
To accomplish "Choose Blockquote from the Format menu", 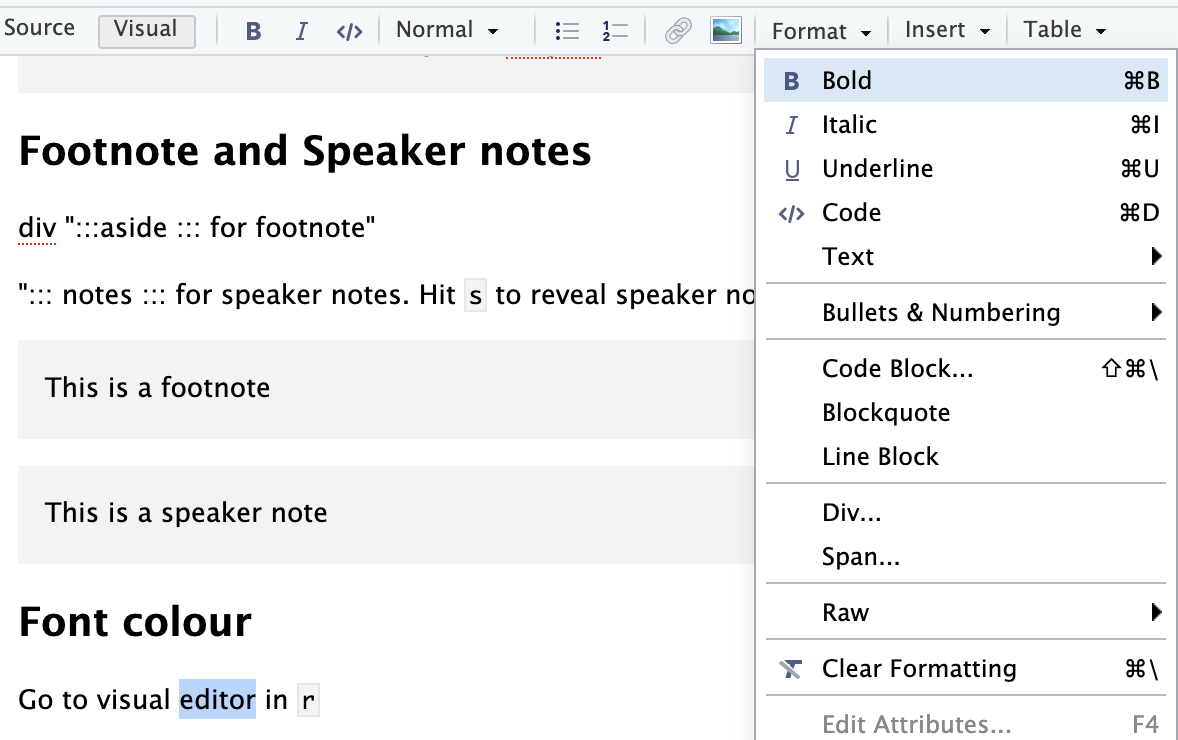I will click(886, 413).
